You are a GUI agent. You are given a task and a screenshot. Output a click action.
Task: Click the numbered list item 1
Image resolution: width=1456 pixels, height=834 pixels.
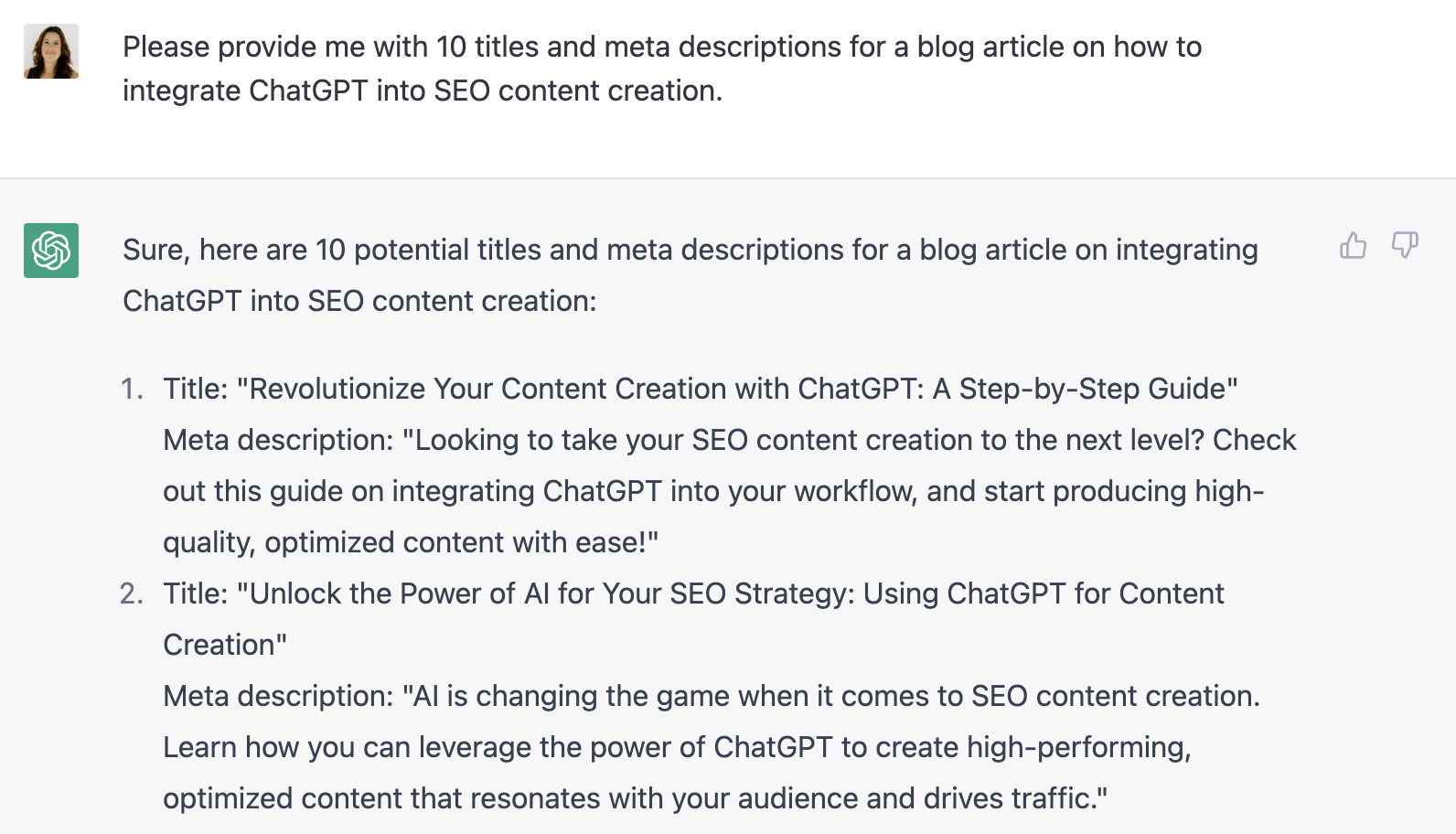click(x=134, y=389)
